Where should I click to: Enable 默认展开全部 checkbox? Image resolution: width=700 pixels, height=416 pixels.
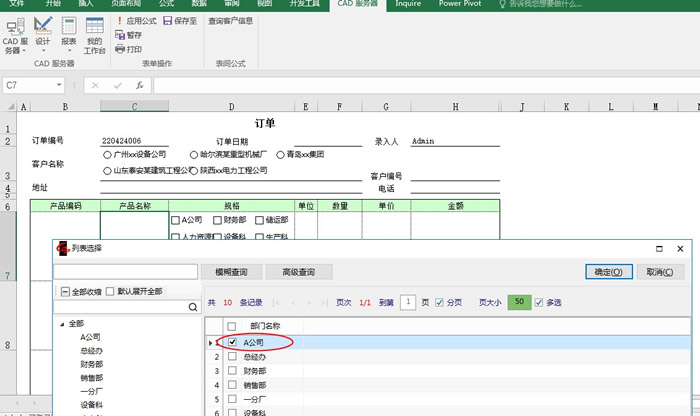coord(111,292)
